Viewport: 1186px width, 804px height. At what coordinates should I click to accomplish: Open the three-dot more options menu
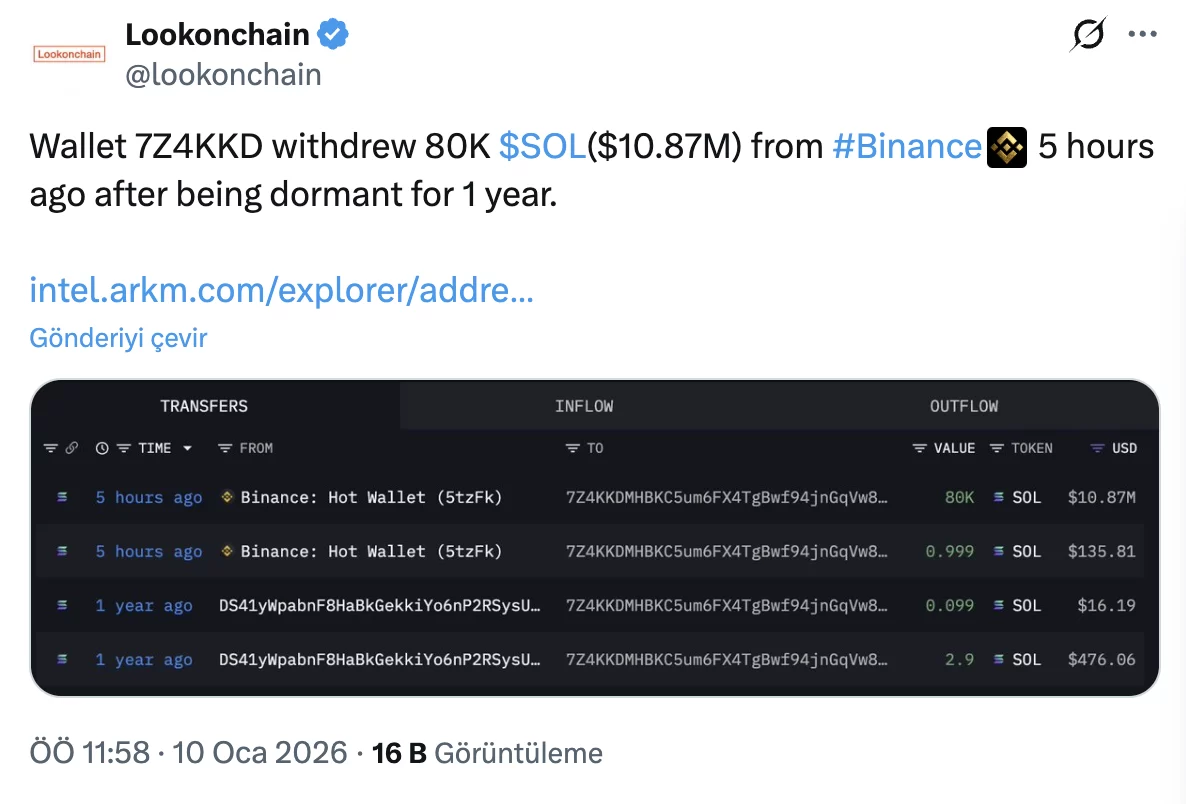tap(1142, 34)
